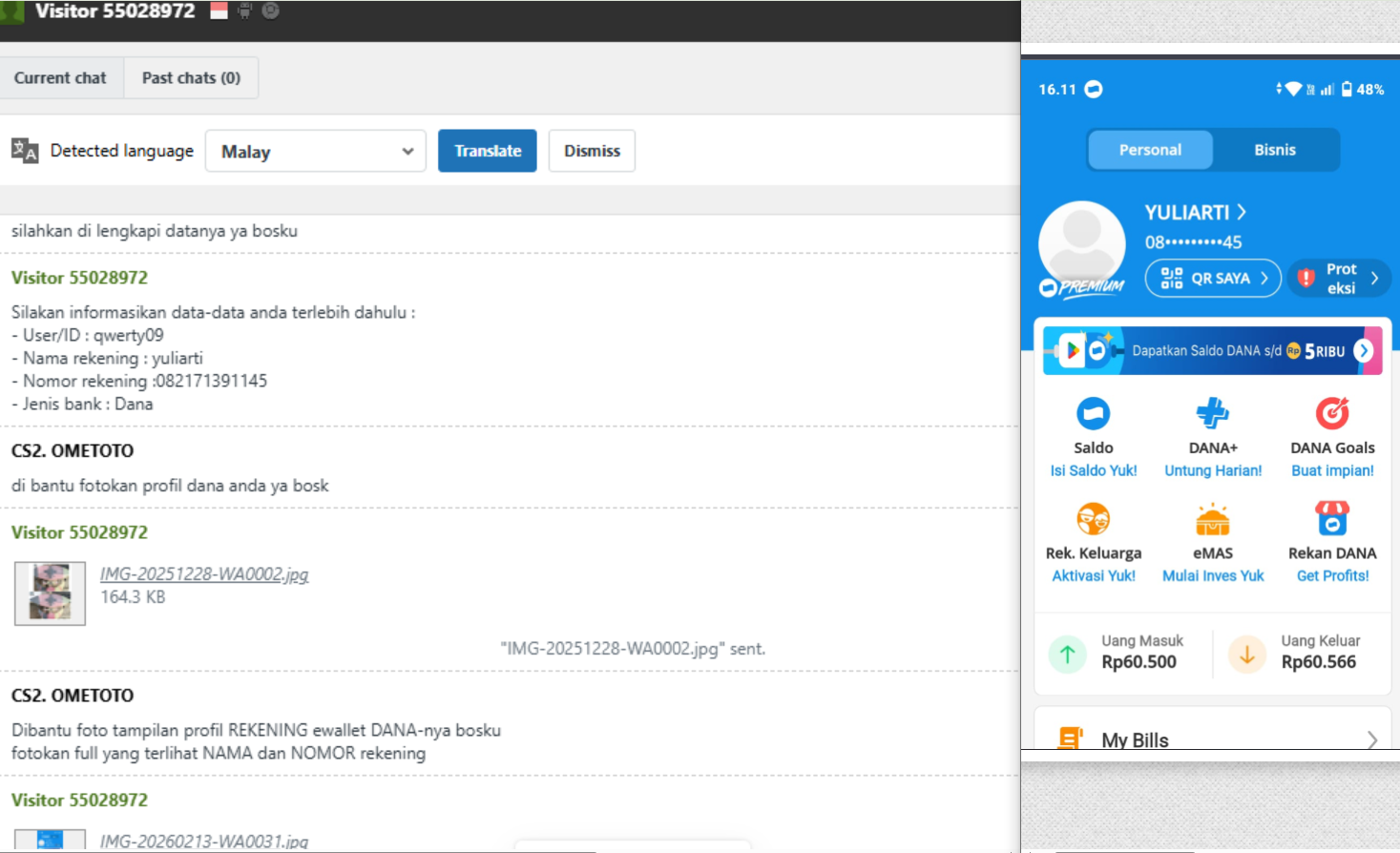Viewport: 1400px width, 853px height.
Task: Click the Get Profits! link
Action: coord(1332,575)
